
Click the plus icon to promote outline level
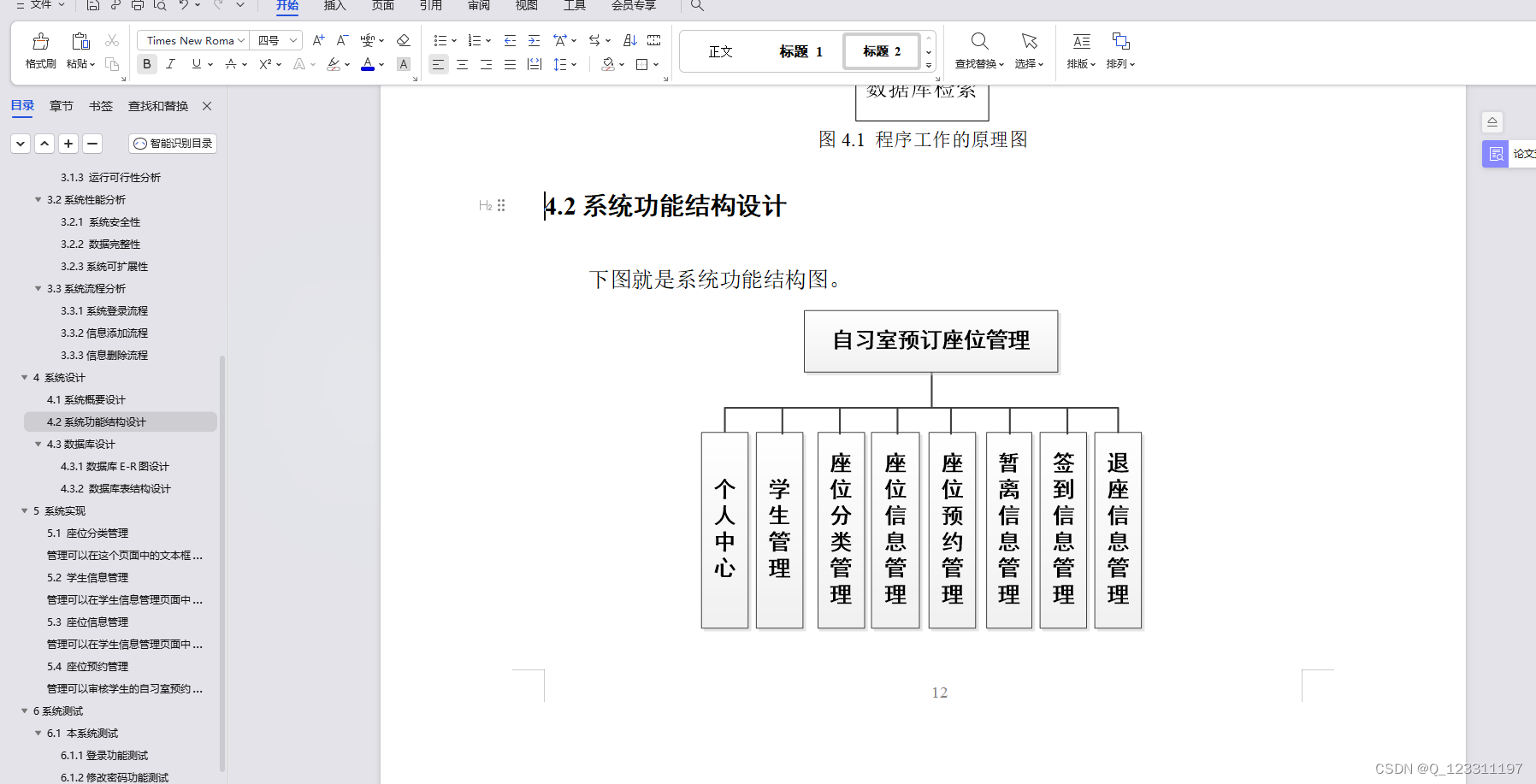point(68,144)
